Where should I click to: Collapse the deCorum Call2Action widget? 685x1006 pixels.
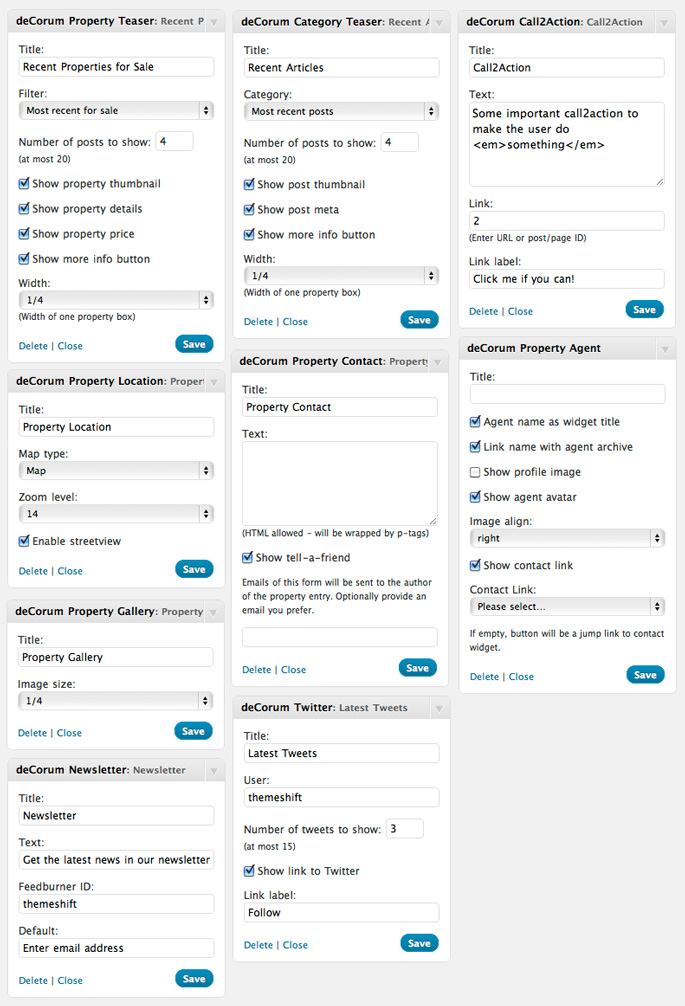tap(664, 21)
